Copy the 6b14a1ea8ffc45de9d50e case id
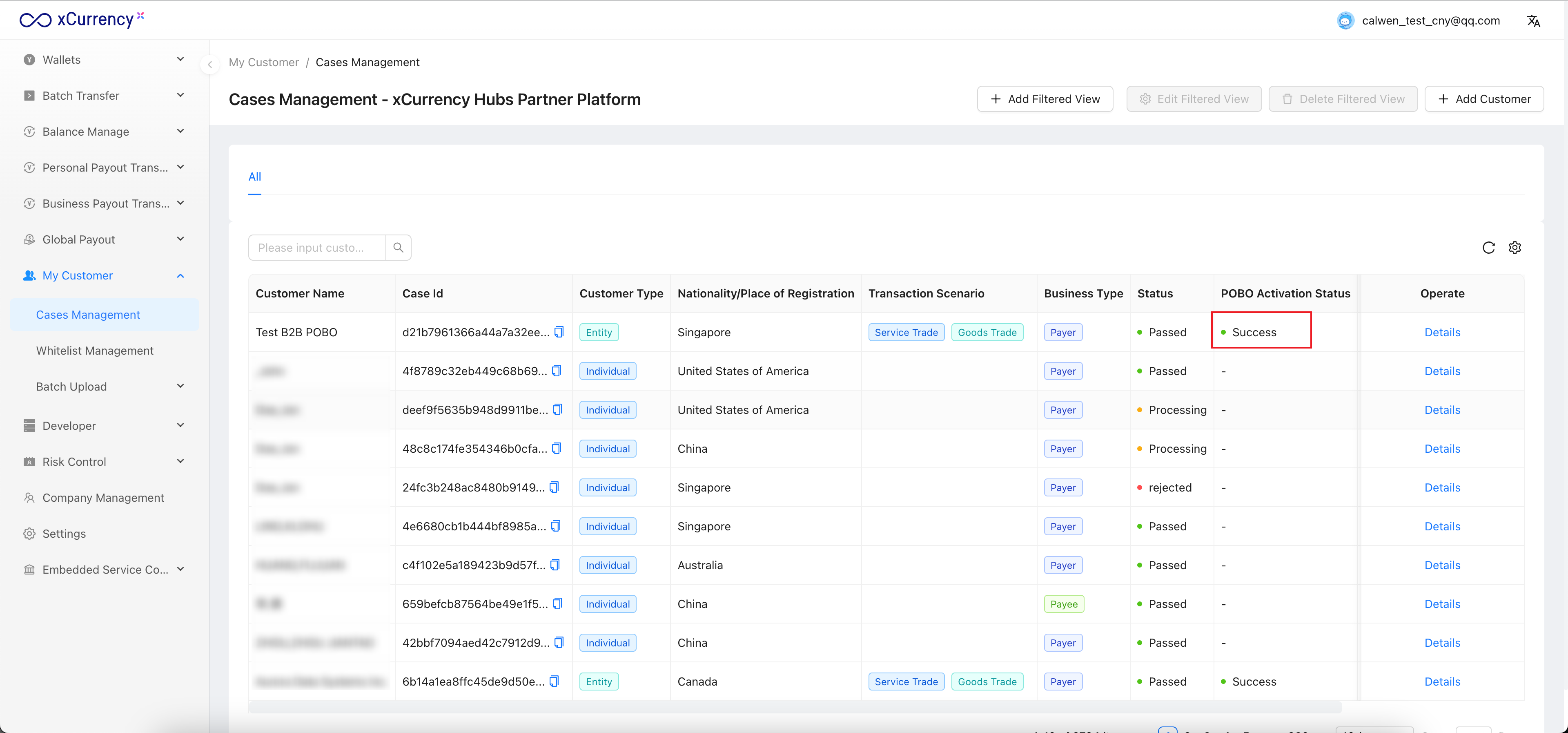Viewport: 1568px width, 733px height. click(x=554, y=681)
